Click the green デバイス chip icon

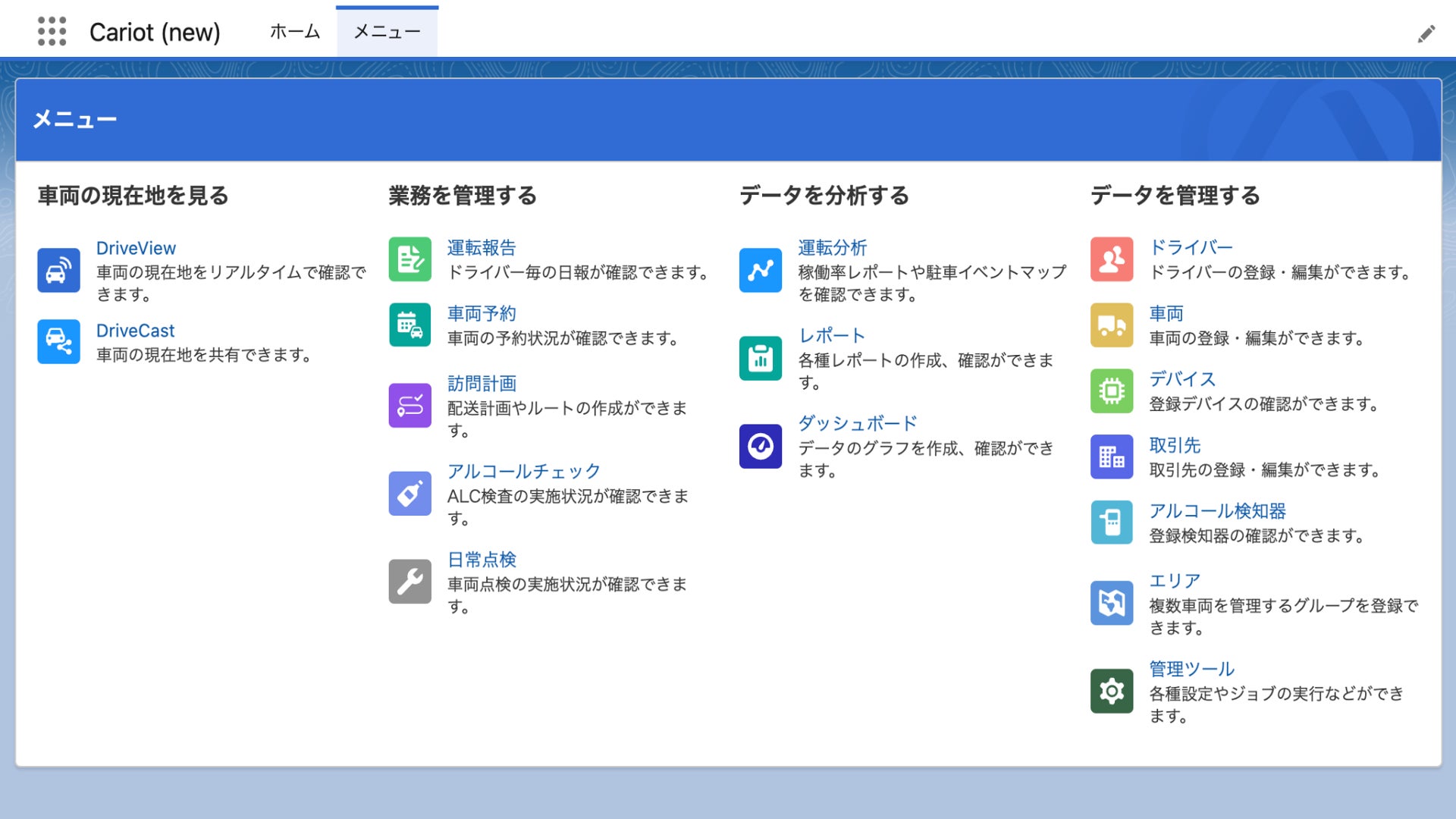coord(1111,391)
